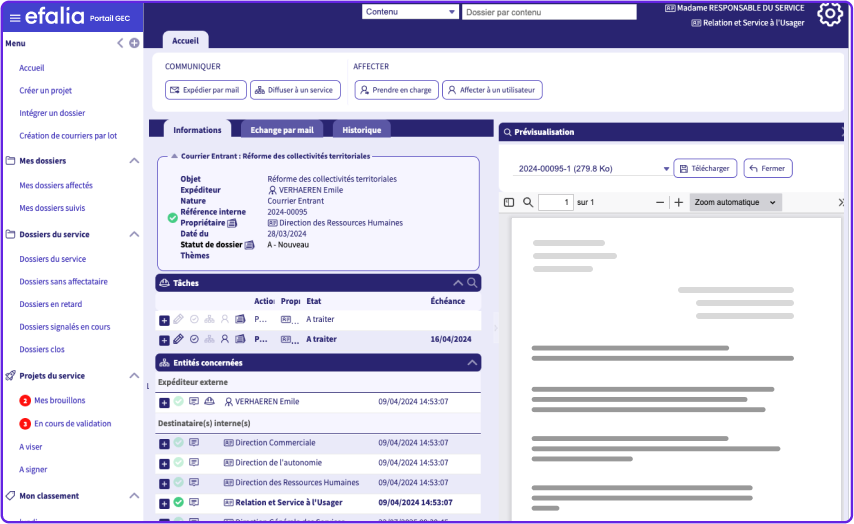Viewport: 854px width, 524px height.
Task: Toggle the check circle for Direction de l'autonomie
Action: (179, 462)
